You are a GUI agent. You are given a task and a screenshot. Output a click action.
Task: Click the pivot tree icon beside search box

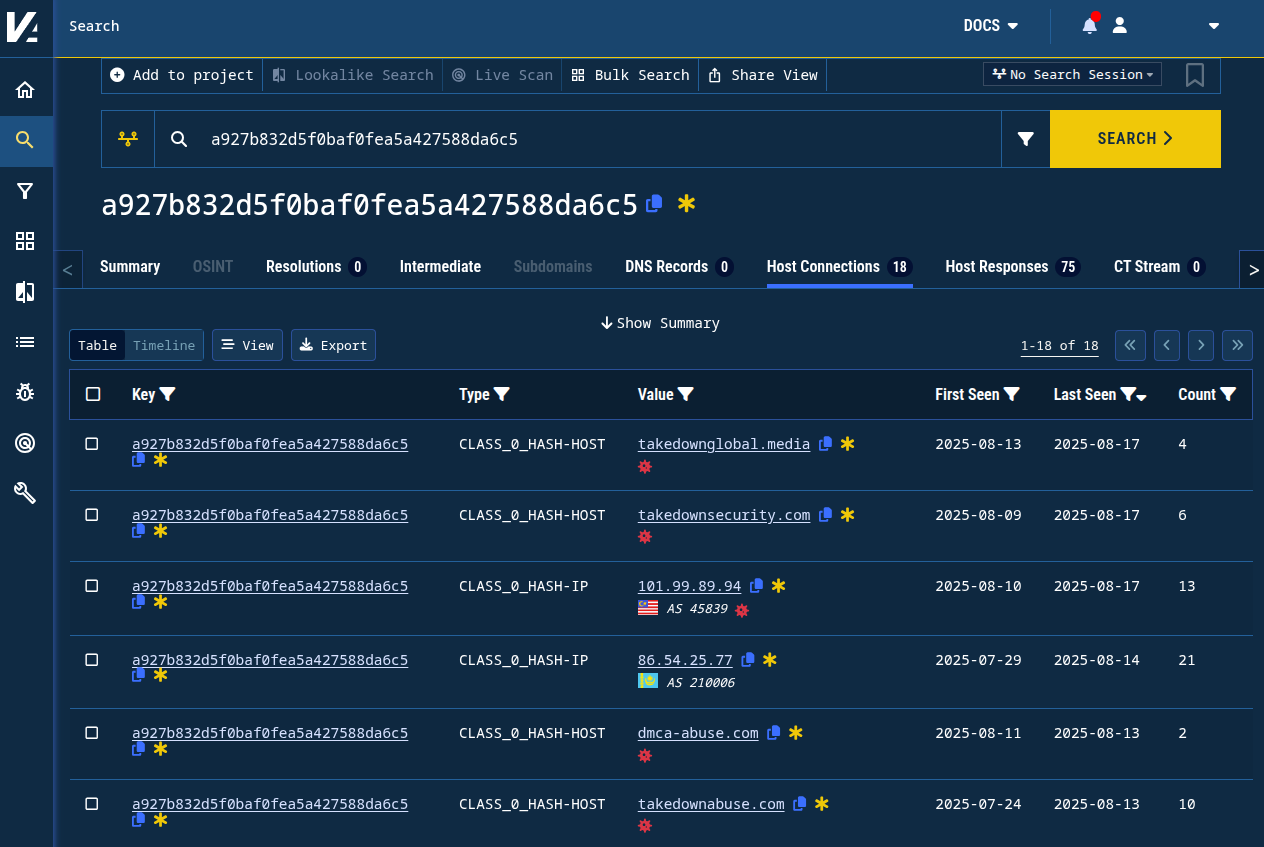[128, 139]
